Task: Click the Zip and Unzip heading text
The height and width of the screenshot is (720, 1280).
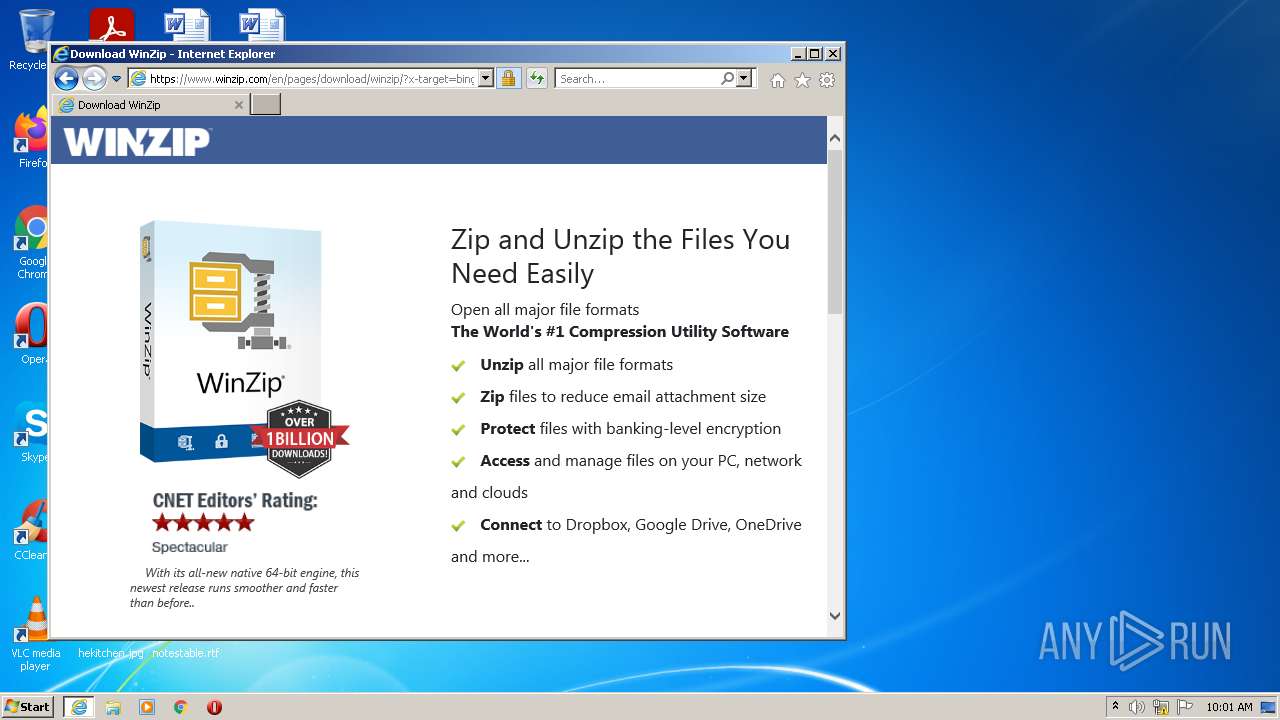Action: pyautogui.click(x=621, y=256)
